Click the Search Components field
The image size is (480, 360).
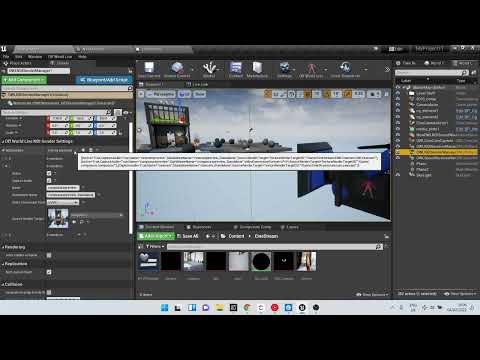[x=67, y=88]
